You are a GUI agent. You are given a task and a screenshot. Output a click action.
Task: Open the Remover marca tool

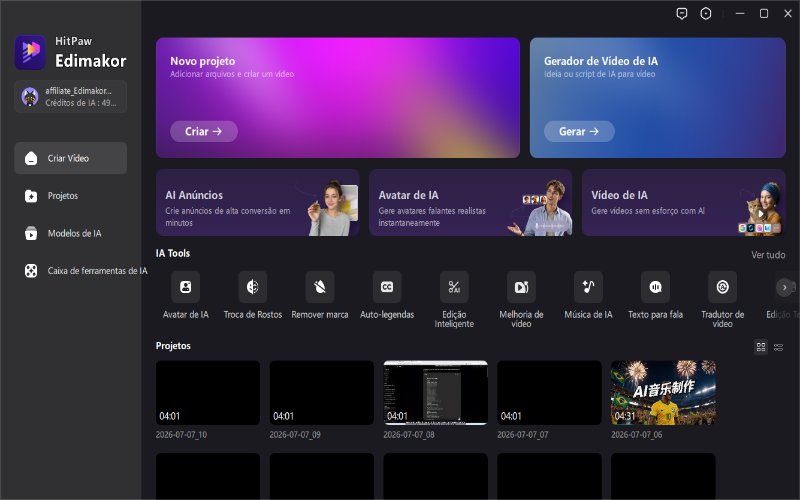(x=320, y=287)
